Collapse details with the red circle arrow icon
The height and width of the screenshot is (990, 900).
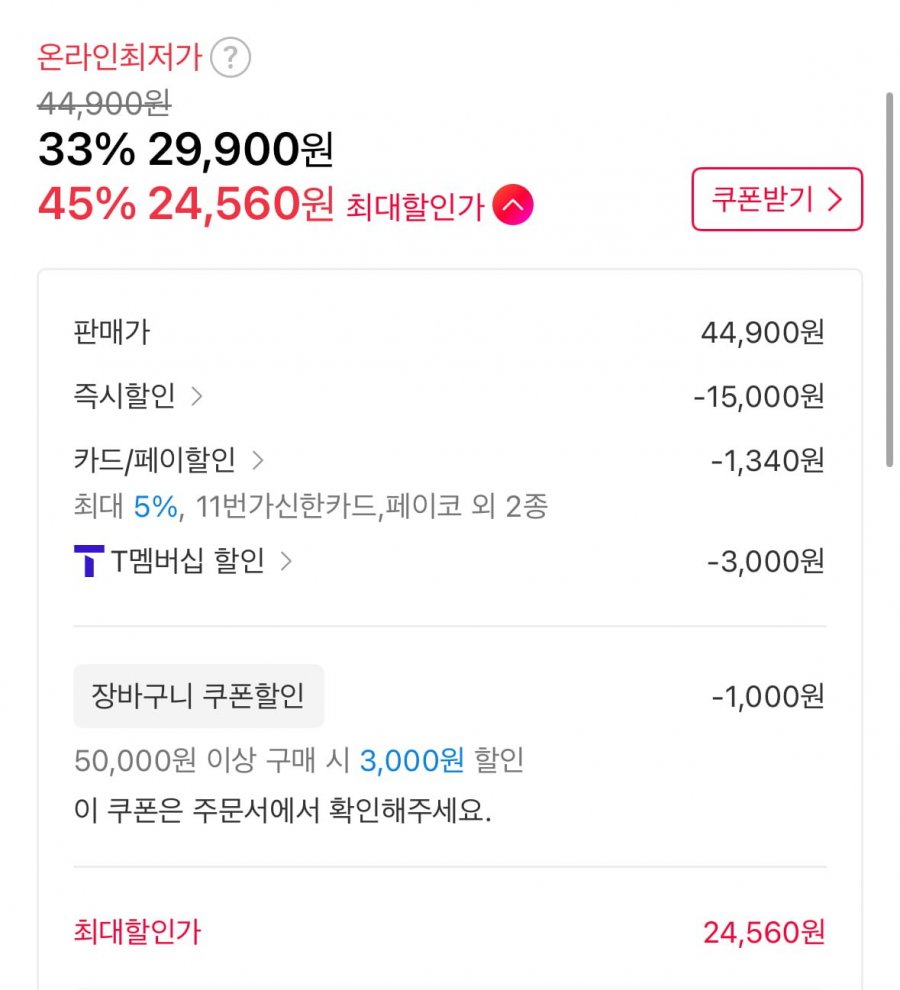pos(514,206)
